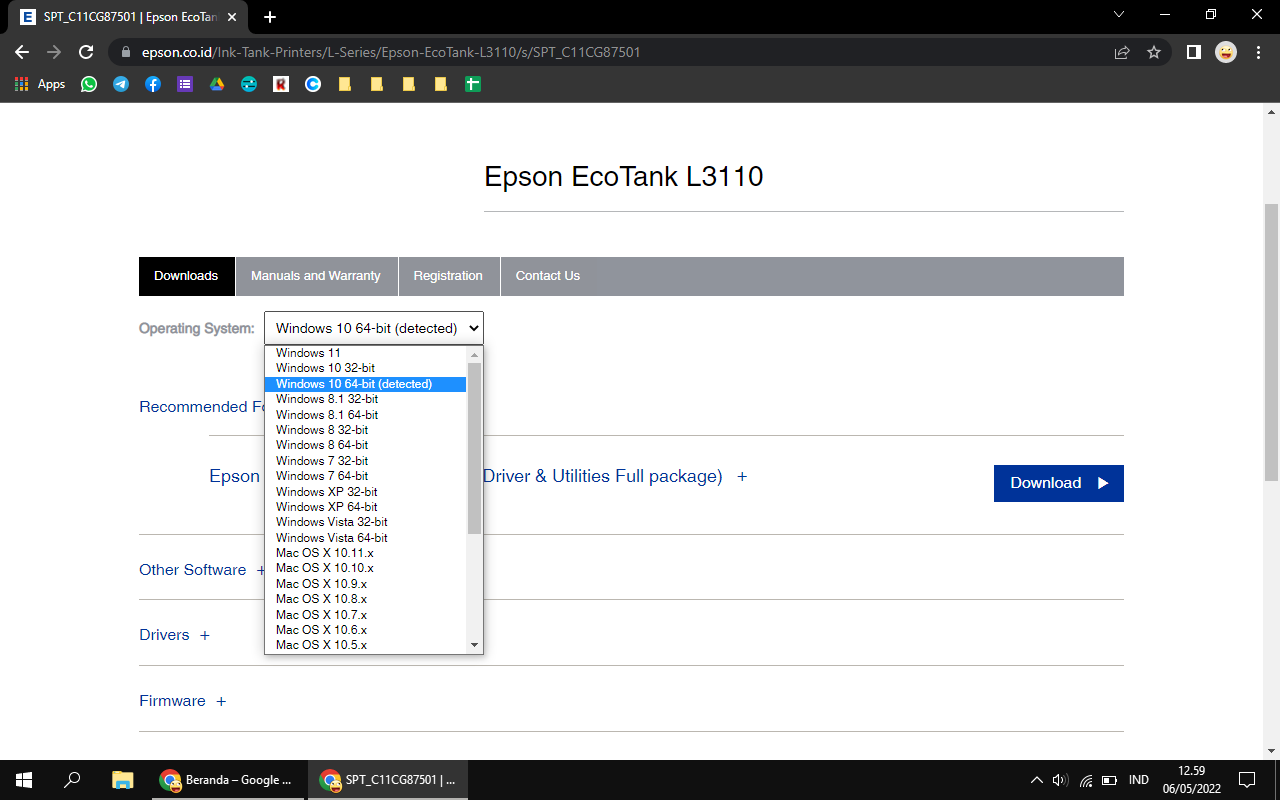The width and height of the screenshot is (1280, 800).
Task: Select Windows 10 32-bit option
Action: click(366, 368)
